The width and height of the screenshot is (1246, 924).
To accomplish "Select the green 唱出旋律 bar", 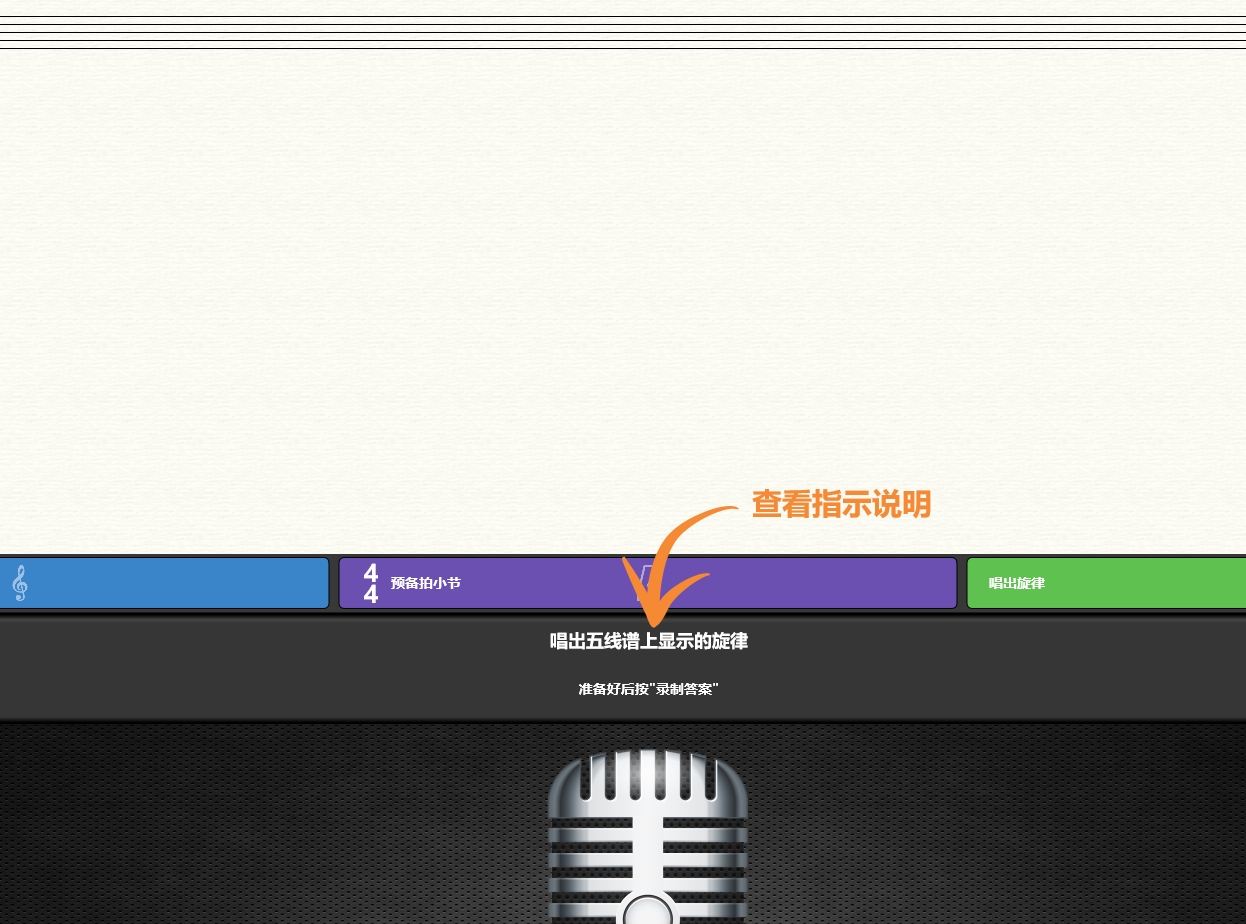I will [x=1106, y=583].
